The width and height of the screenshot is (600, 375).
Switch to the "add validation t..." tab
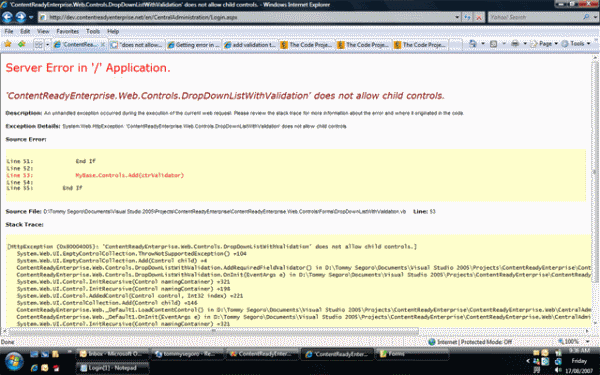point(251,45)
